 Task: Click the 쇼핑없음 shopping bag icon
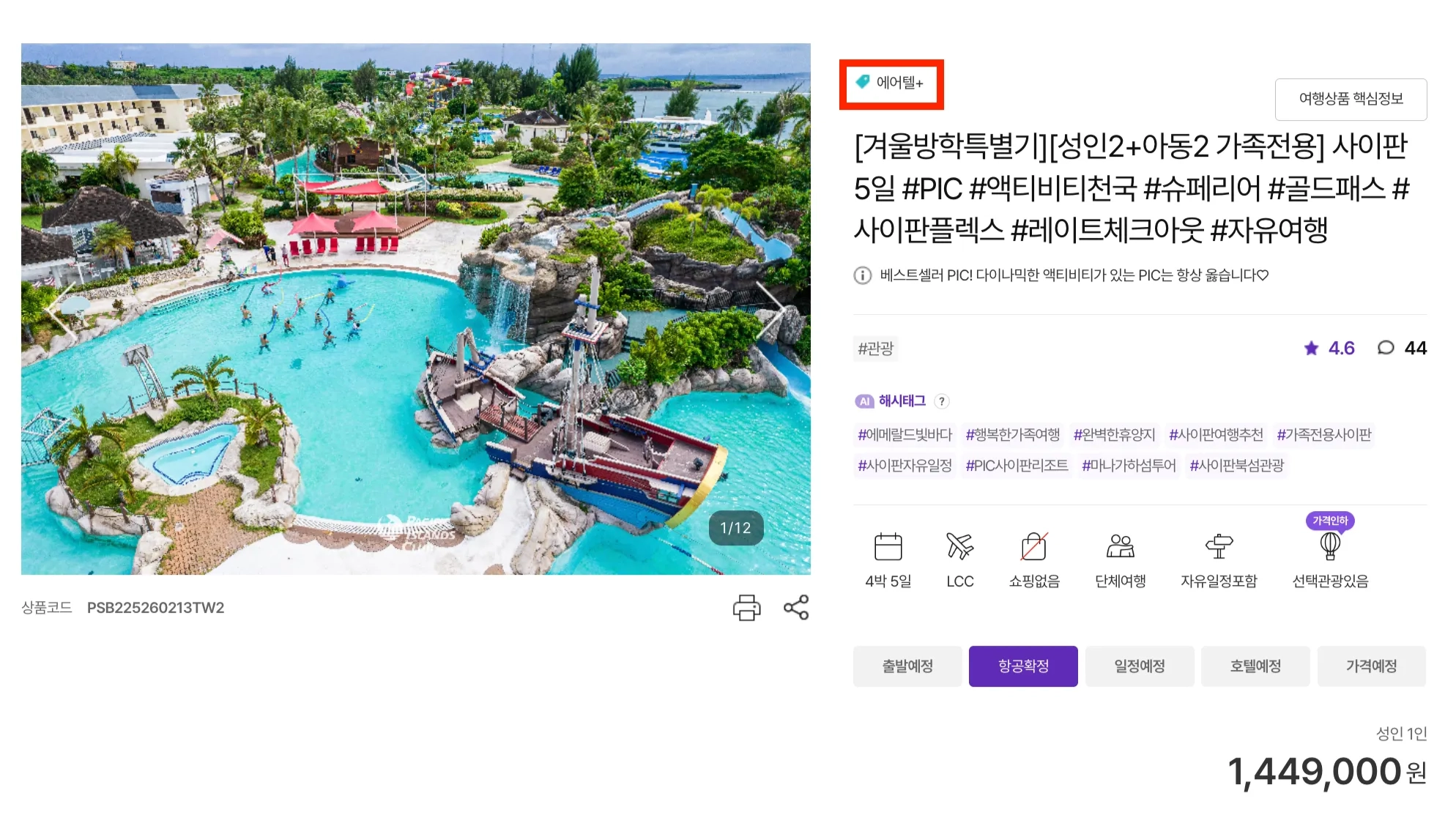pos(1034,546)
